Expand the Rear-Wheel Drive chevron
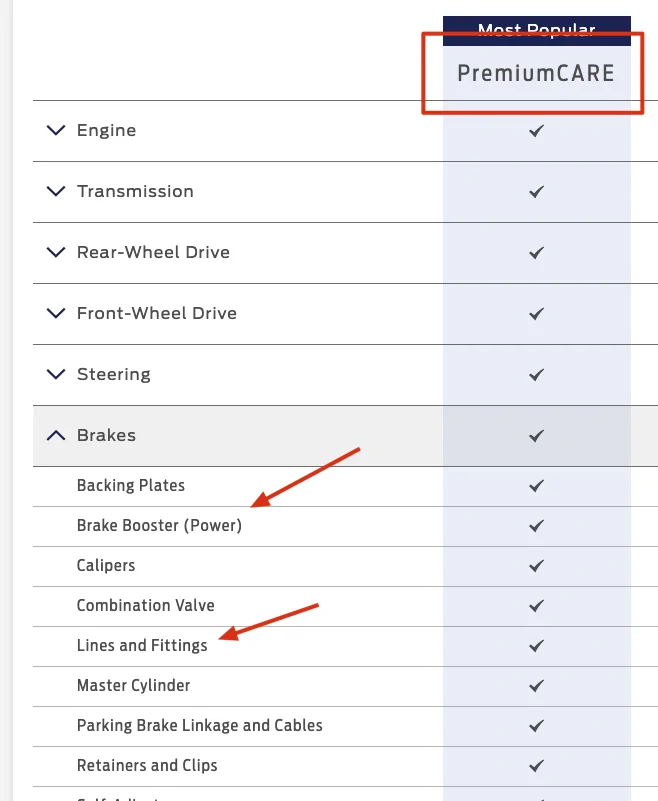The height and width of the screenshot is (801, 658). point(56,252)
